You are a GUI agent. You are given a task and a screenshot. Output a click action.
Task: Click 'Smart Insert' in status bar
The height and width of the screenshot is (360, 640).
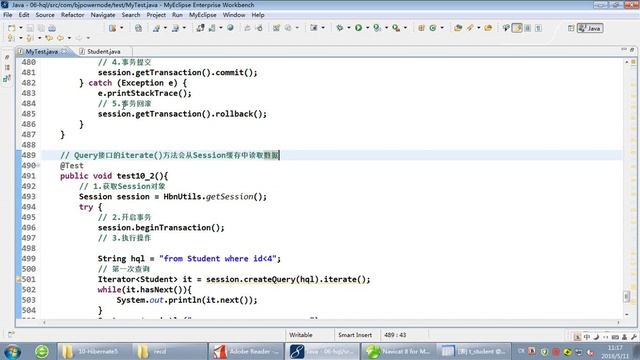coord(355,335)
